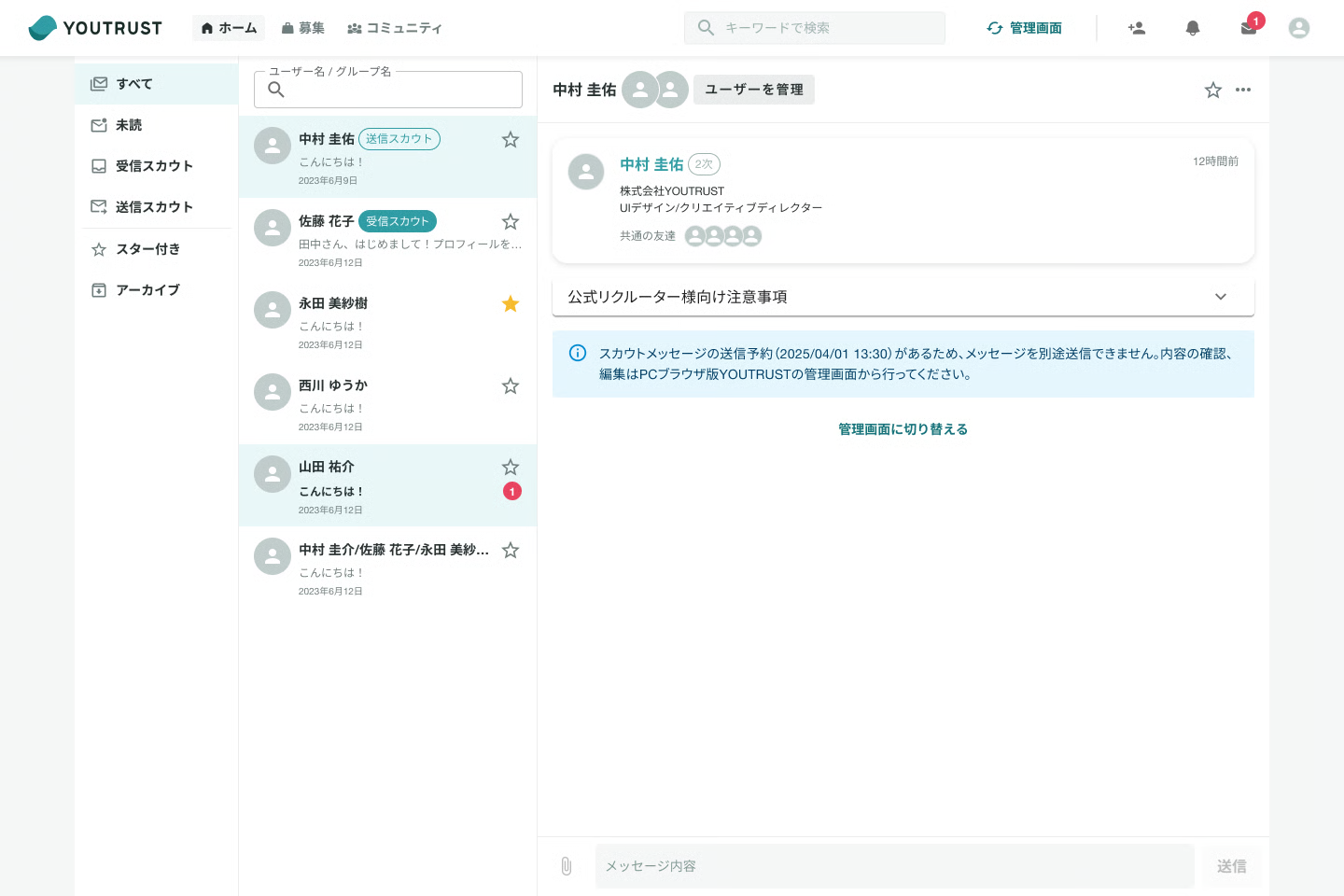Attach a file with the paperclip icon
This screenshot has height=896, width=1344.
[566, 866]
